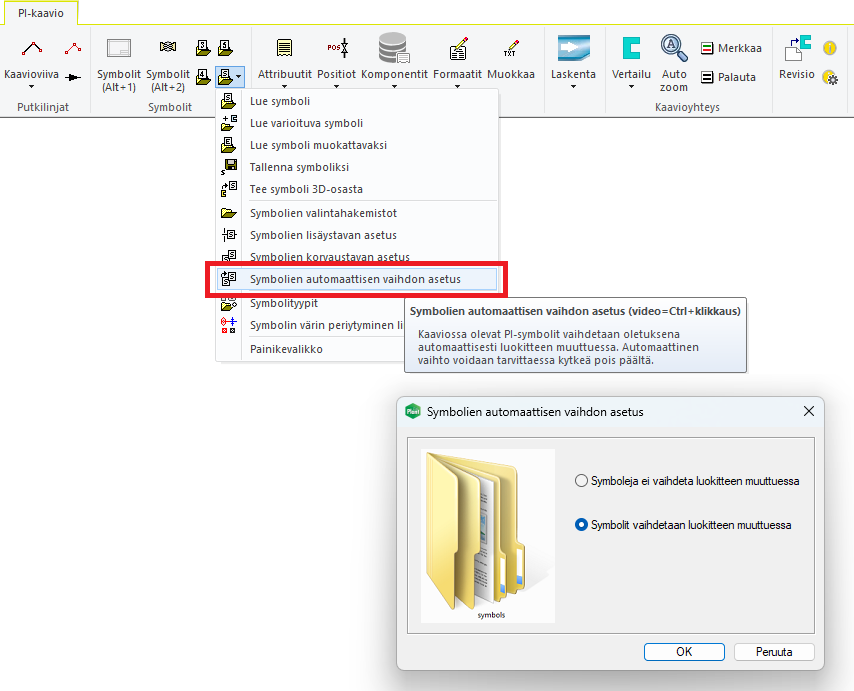Choose Tallenna symboliksi menu entry
The height and width of the screenshot is (691, 854).
point(357,167)
